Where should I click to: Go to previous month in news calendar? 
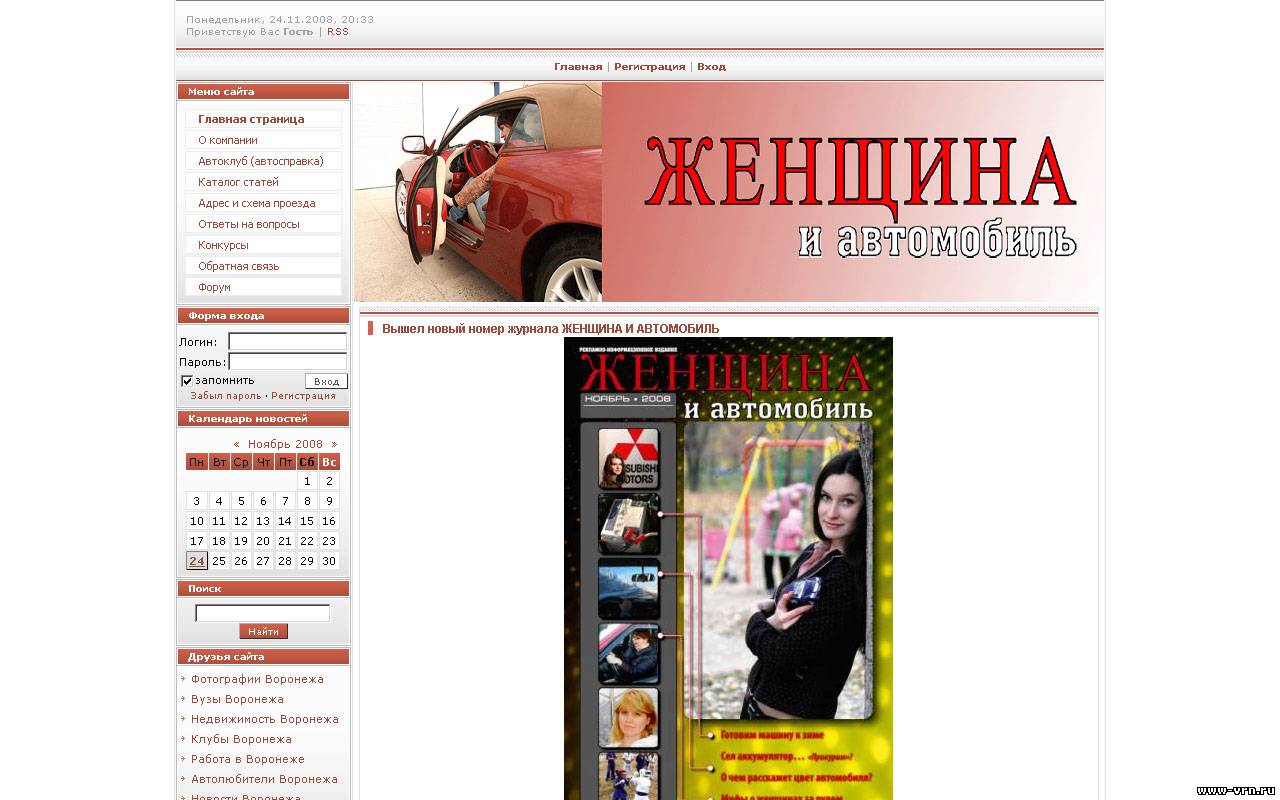[x=237, y=444]
